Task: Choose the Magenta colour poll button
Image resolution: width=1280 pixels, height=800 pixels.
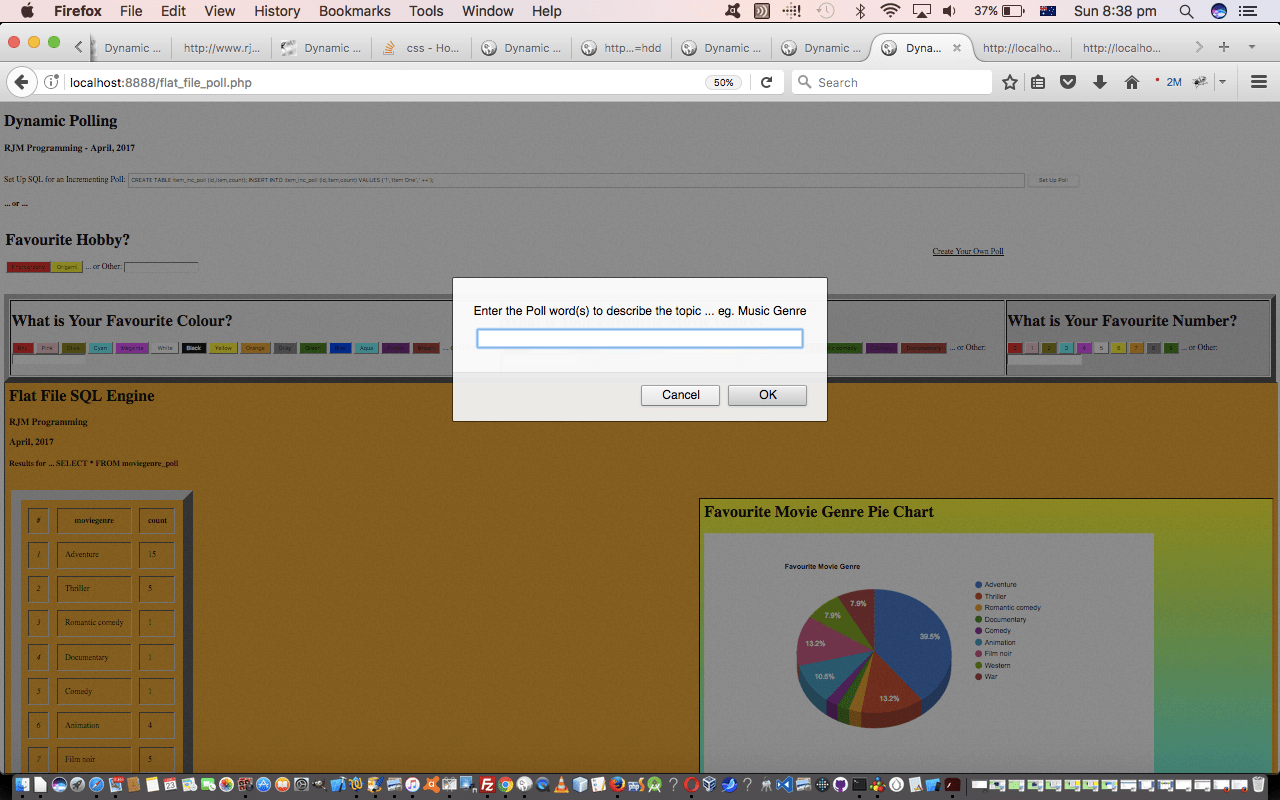Action: (x=131, y=348)
